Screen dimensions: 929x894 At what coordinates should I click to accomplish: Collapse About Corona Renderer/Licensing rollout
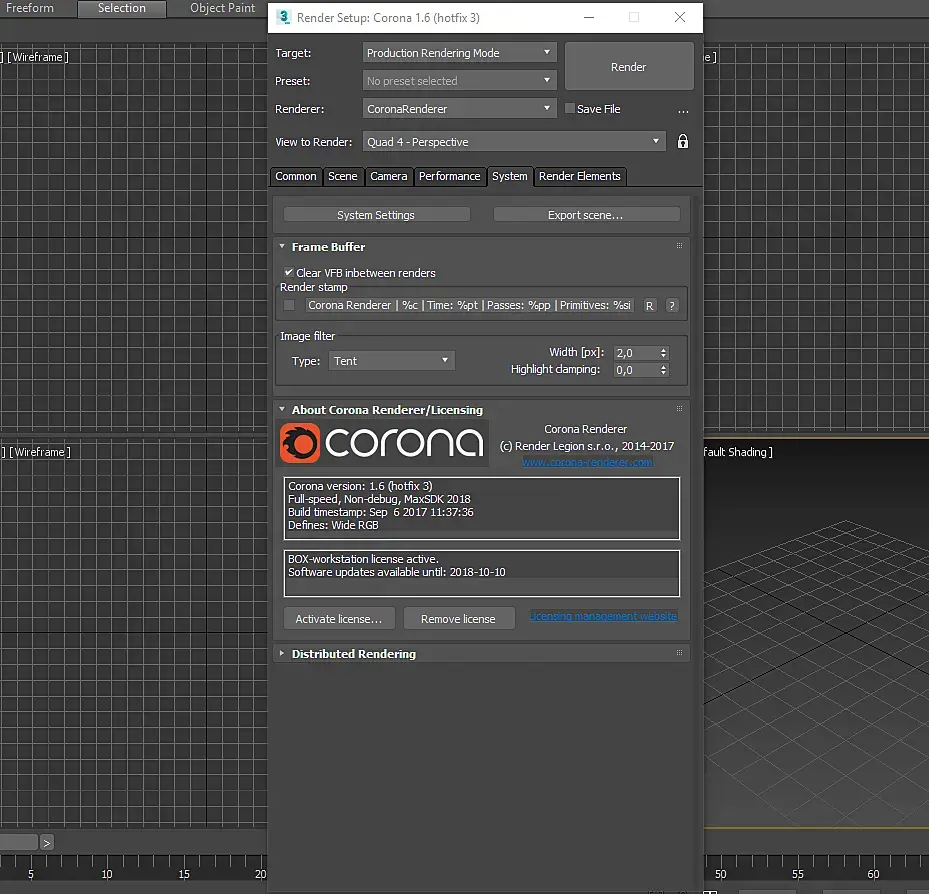click(x=282, y=409)
